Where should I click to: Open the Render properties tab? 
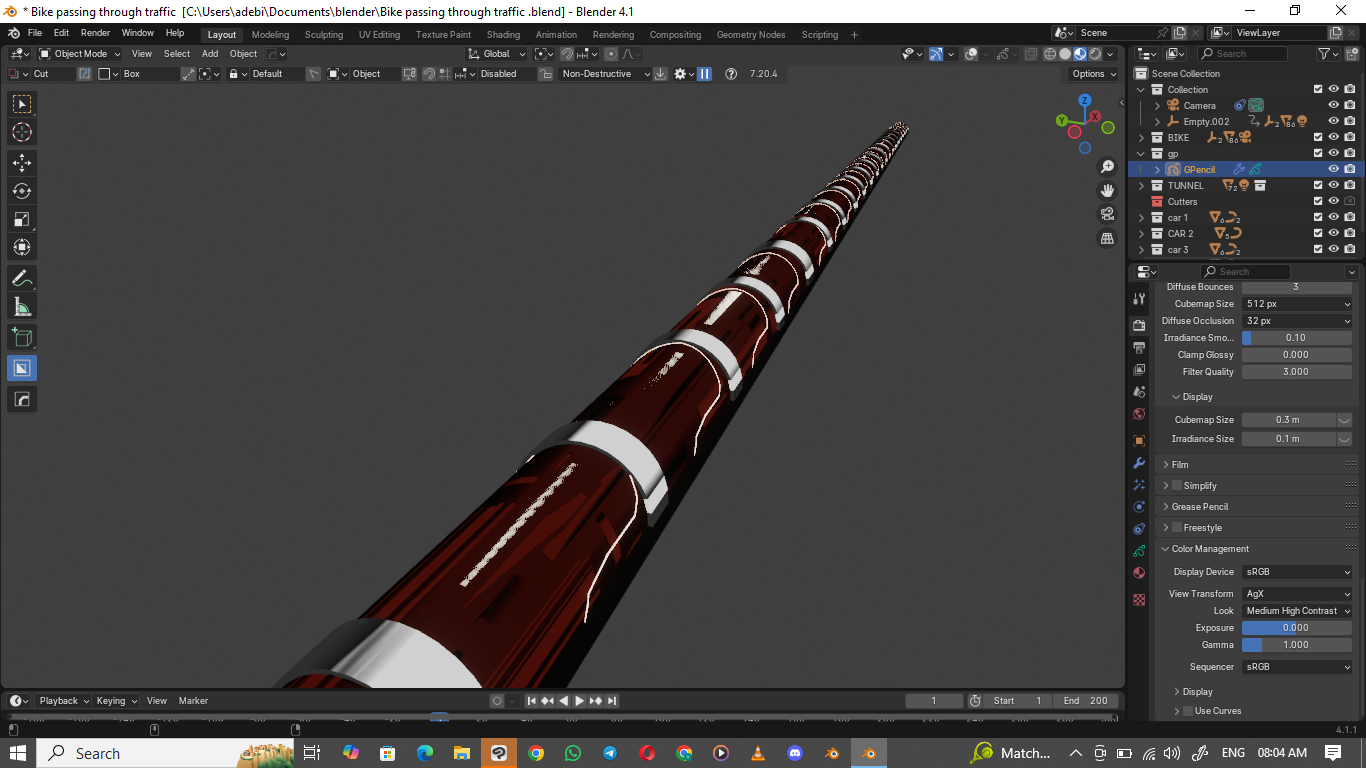point(1139,325)
